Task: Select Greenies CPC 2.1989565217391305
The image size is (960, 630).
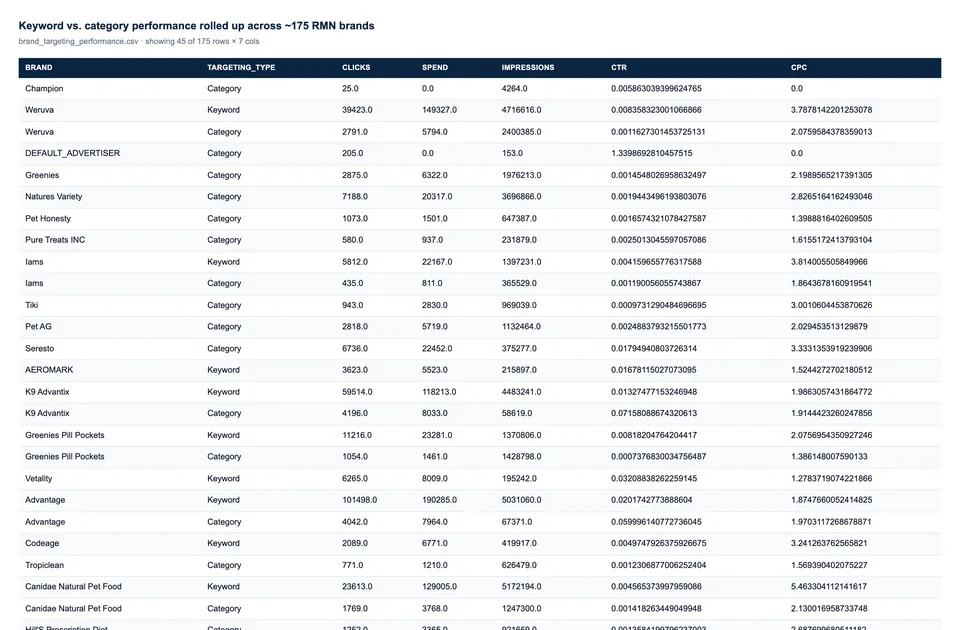Action: tap(831, 175)
